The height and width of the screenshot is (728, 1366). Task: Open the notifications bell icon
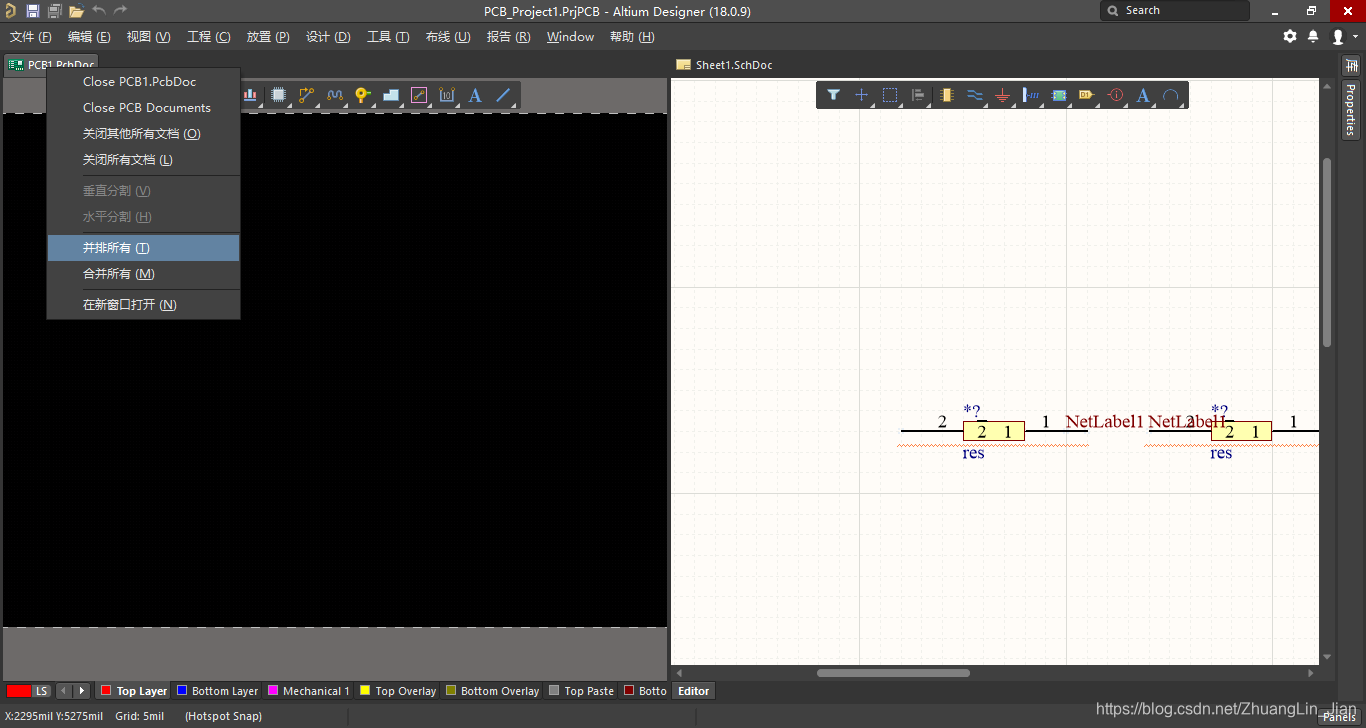[x=1313, y=36]
